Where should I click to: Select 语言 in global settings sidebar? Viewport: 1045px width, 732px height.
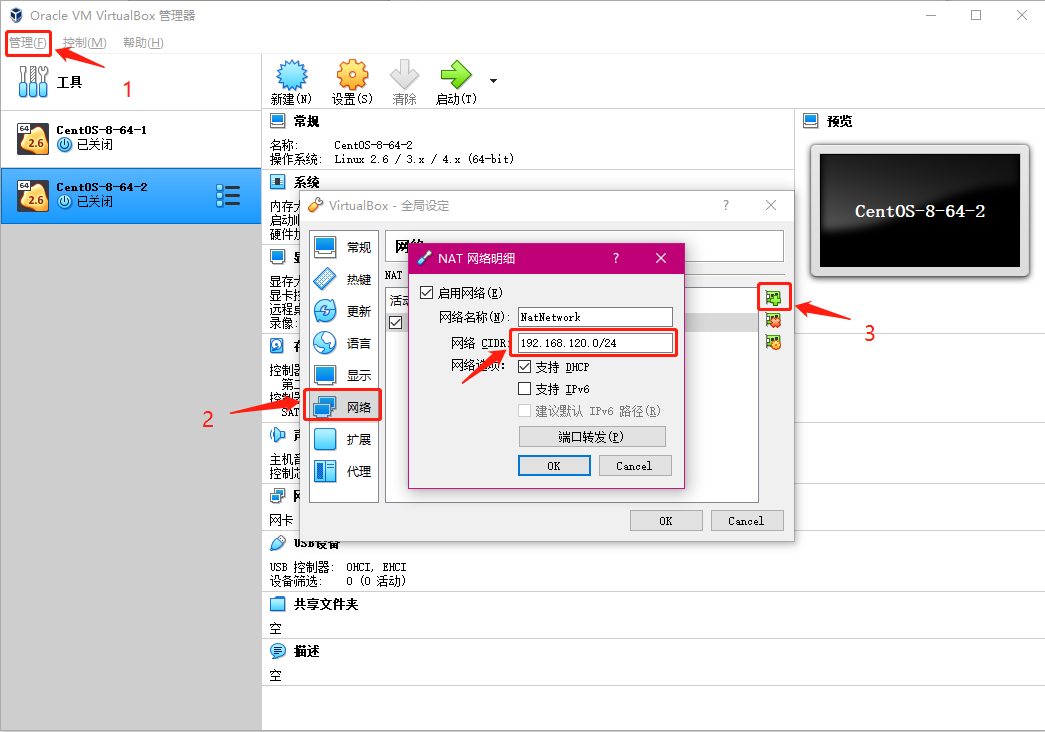(x=343, y=343)
